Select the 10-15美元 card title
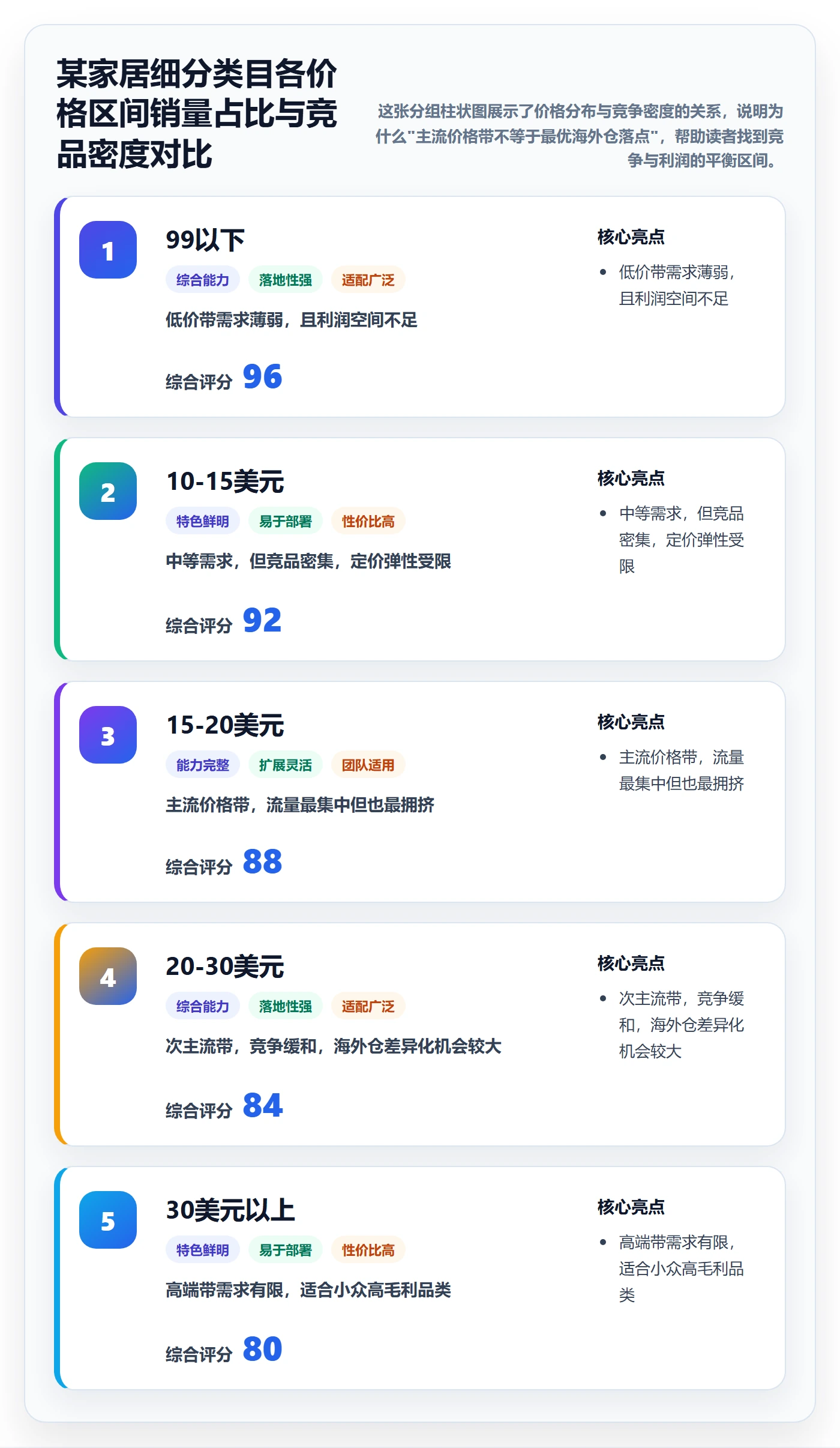 pyautogui.click(x=225, y=481)
